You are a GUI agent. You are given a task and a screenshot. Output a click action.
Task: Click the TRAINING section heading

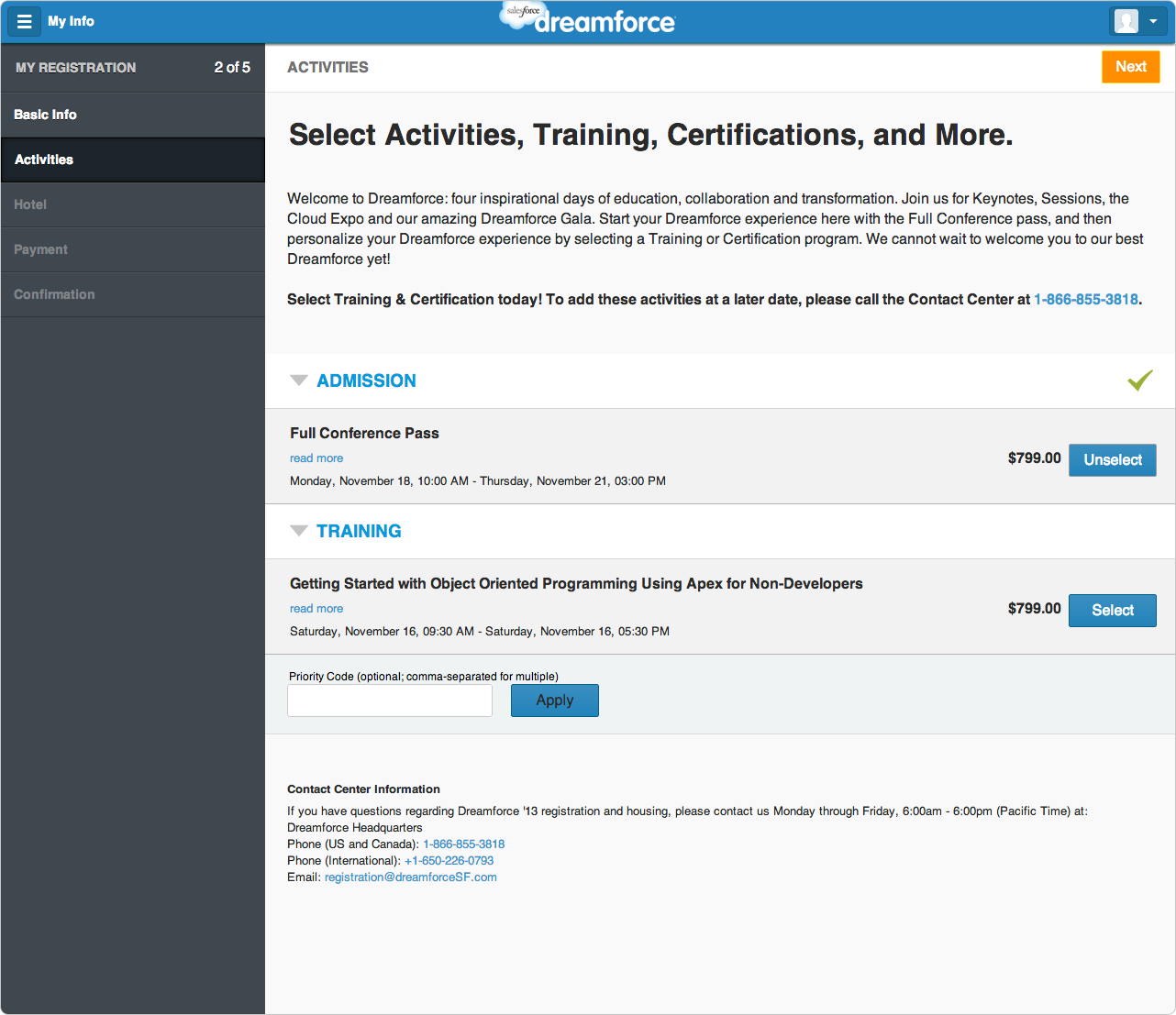point(359,531)
